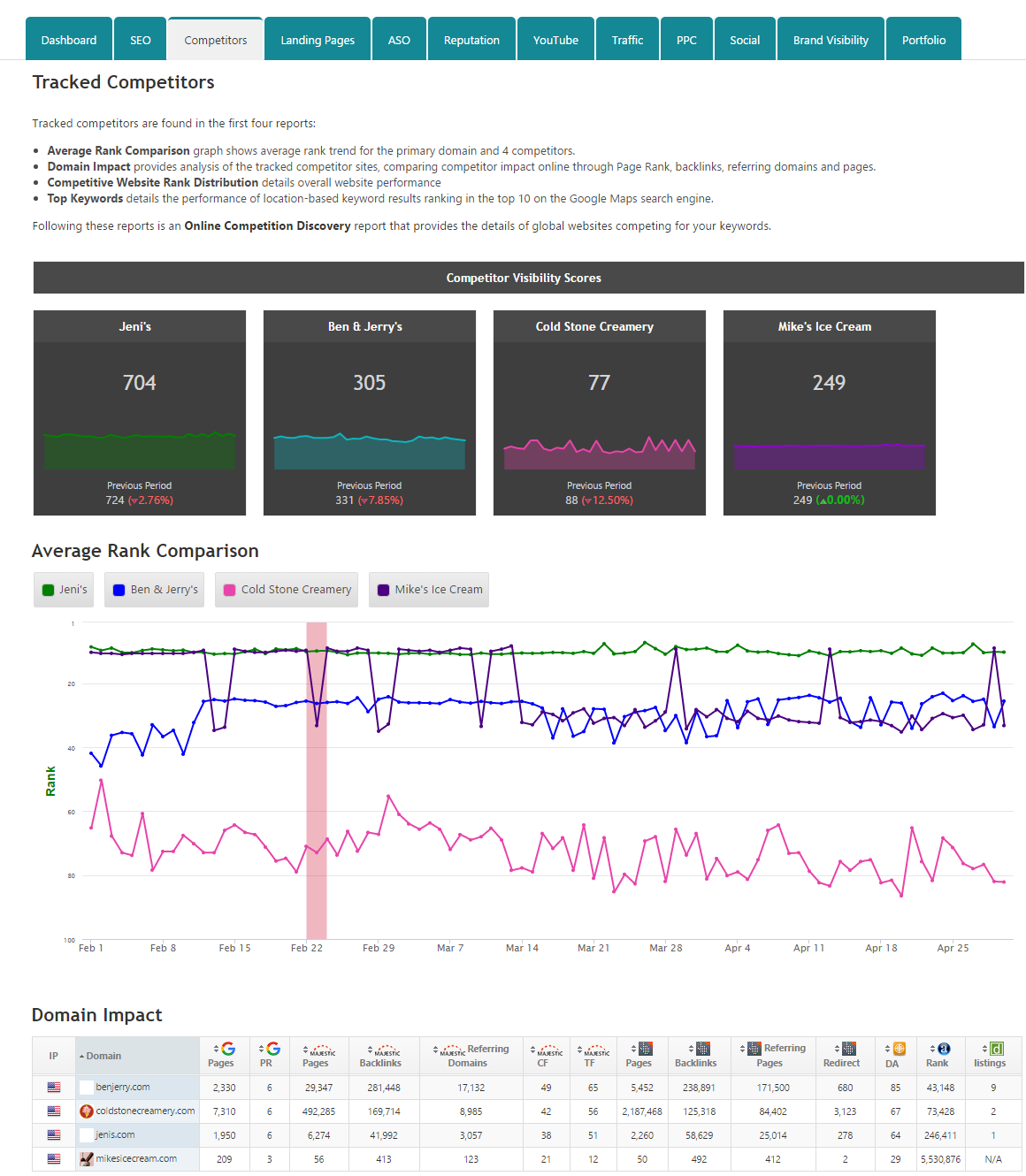This screenshot has width=1026, height=1176.
Task: Sort by Majestic Backlinks column
Action: pos(380,1056)
